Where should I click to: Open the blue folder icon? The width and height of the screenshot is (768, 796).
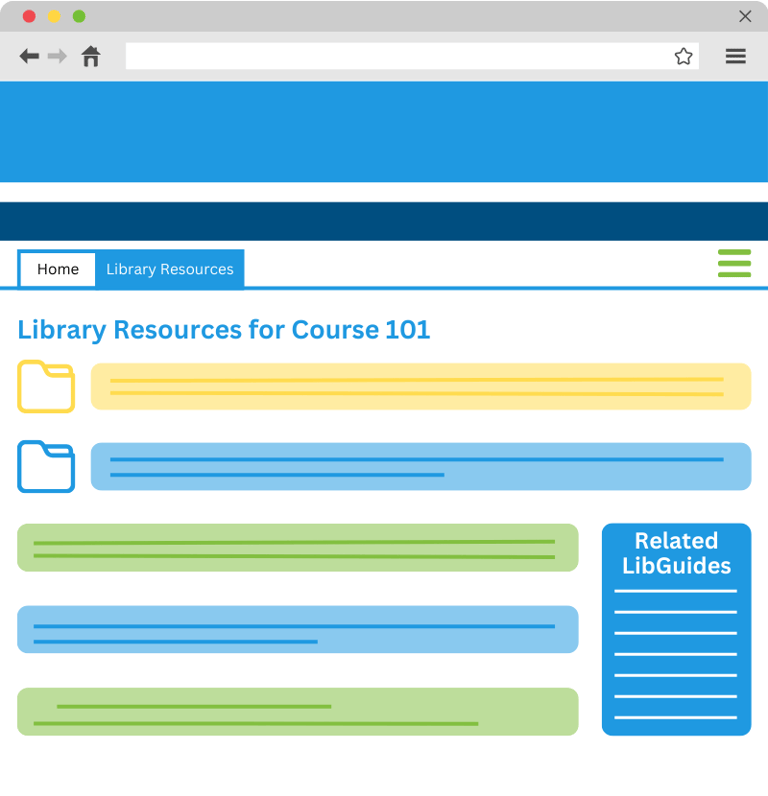click(46, 466)
